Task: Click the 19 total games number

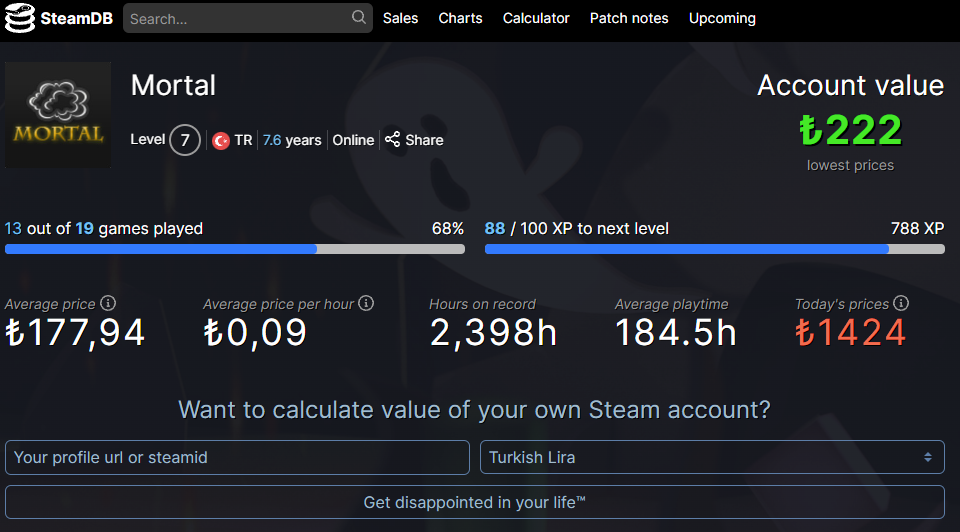Action: (x=84, y=229)
